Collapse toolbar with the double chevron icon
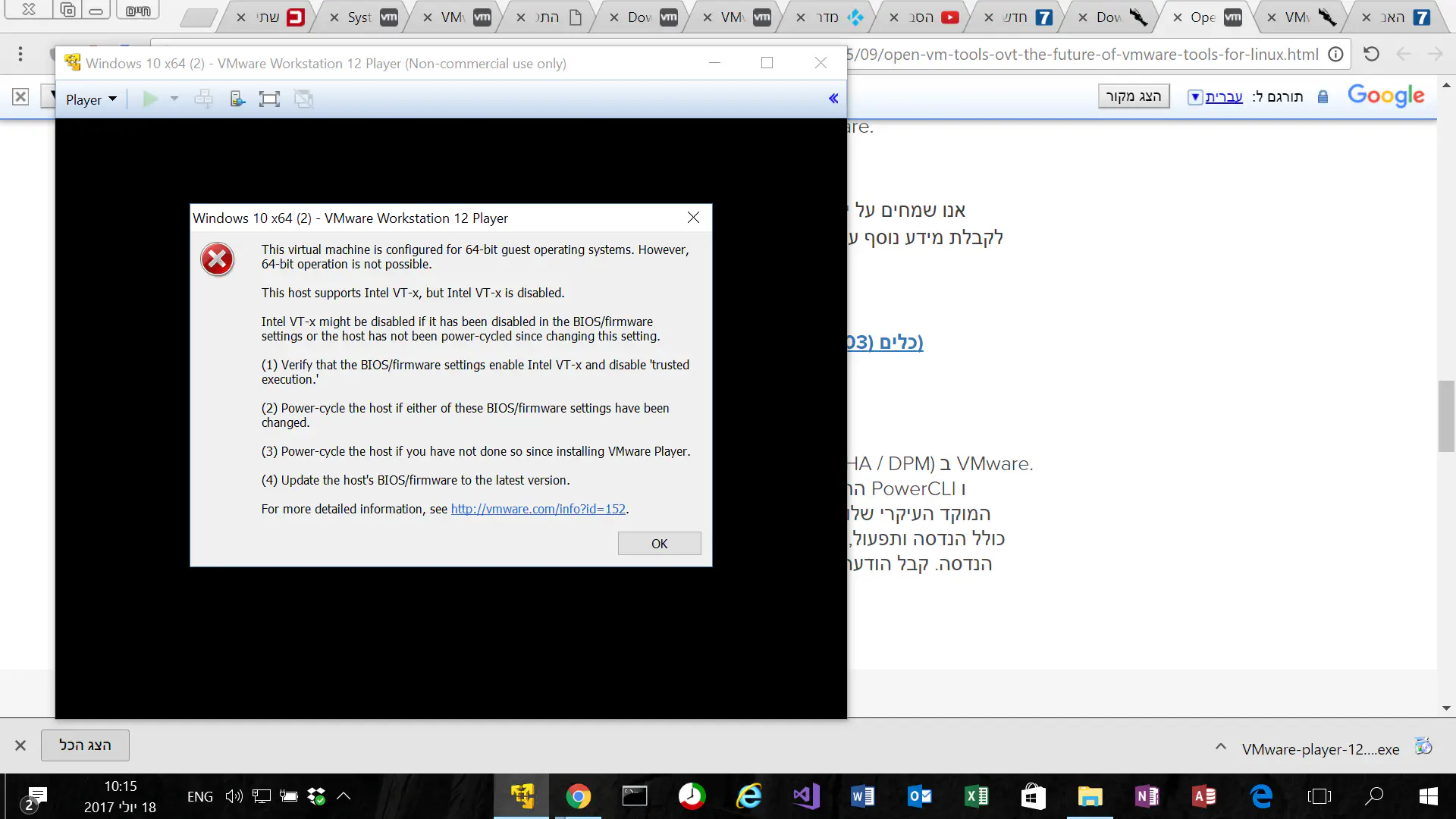The height and width of the screenshot is (819, 1456). 833,99
